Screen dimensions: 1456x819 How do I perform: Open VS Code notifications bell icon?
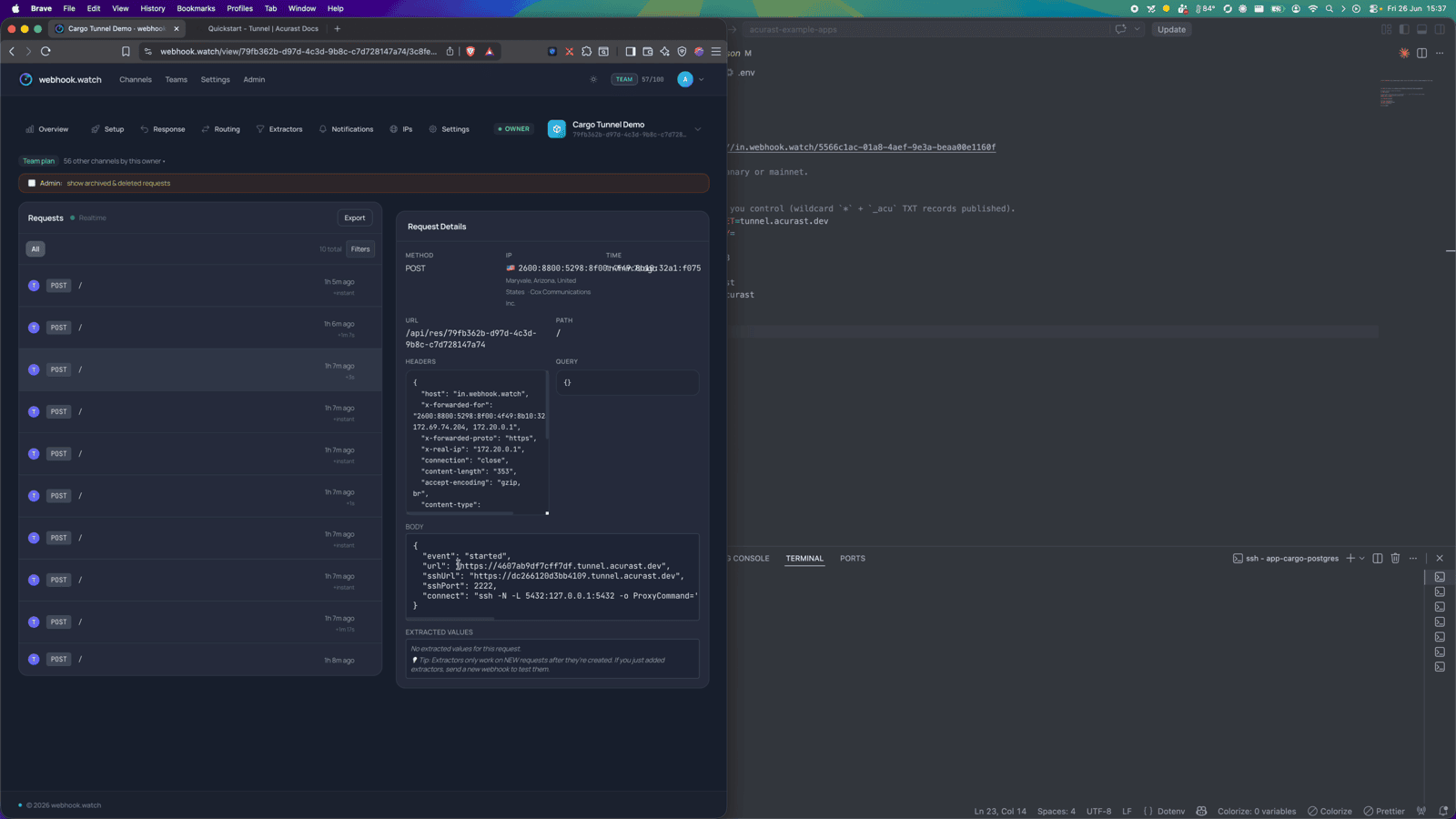pos(1443,811)
